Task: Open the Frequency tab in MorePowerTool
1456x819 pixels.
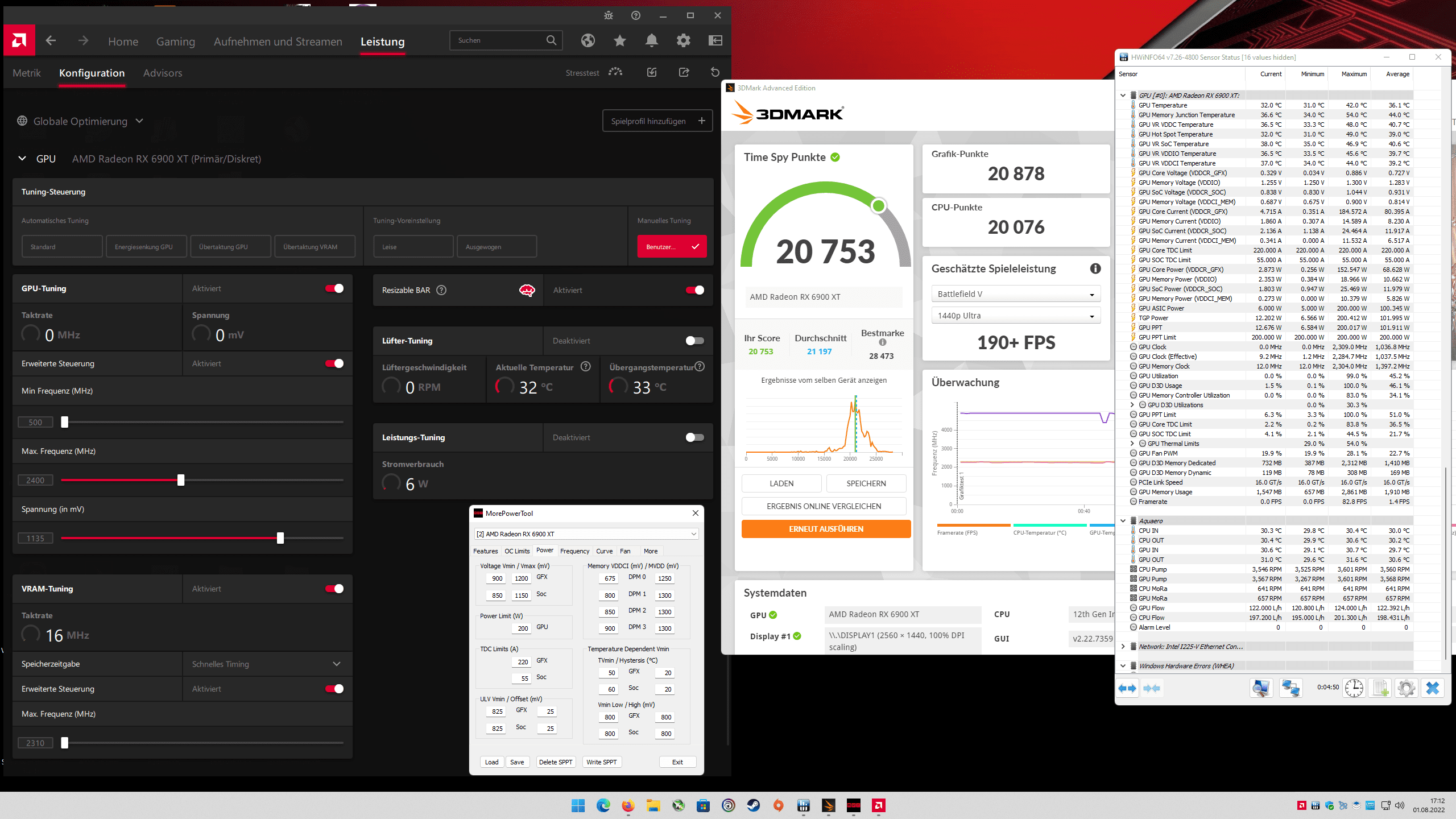Action: point(574,551)
